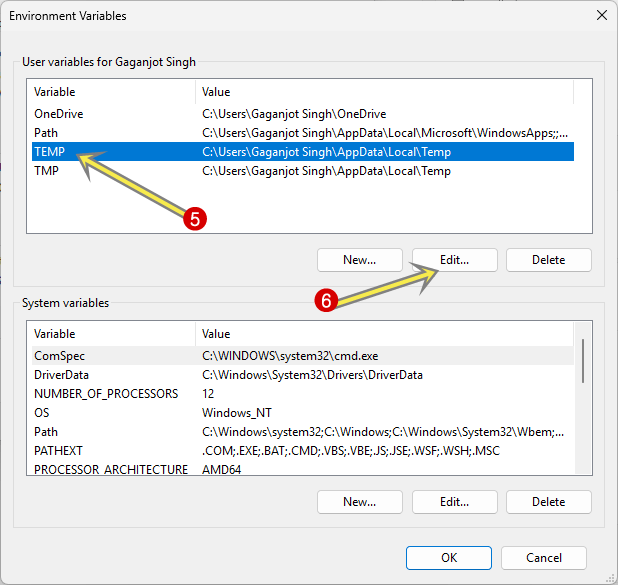Click the Windows_NT value
This screenshot has width=618, height=585.
(x=237, y=412)
